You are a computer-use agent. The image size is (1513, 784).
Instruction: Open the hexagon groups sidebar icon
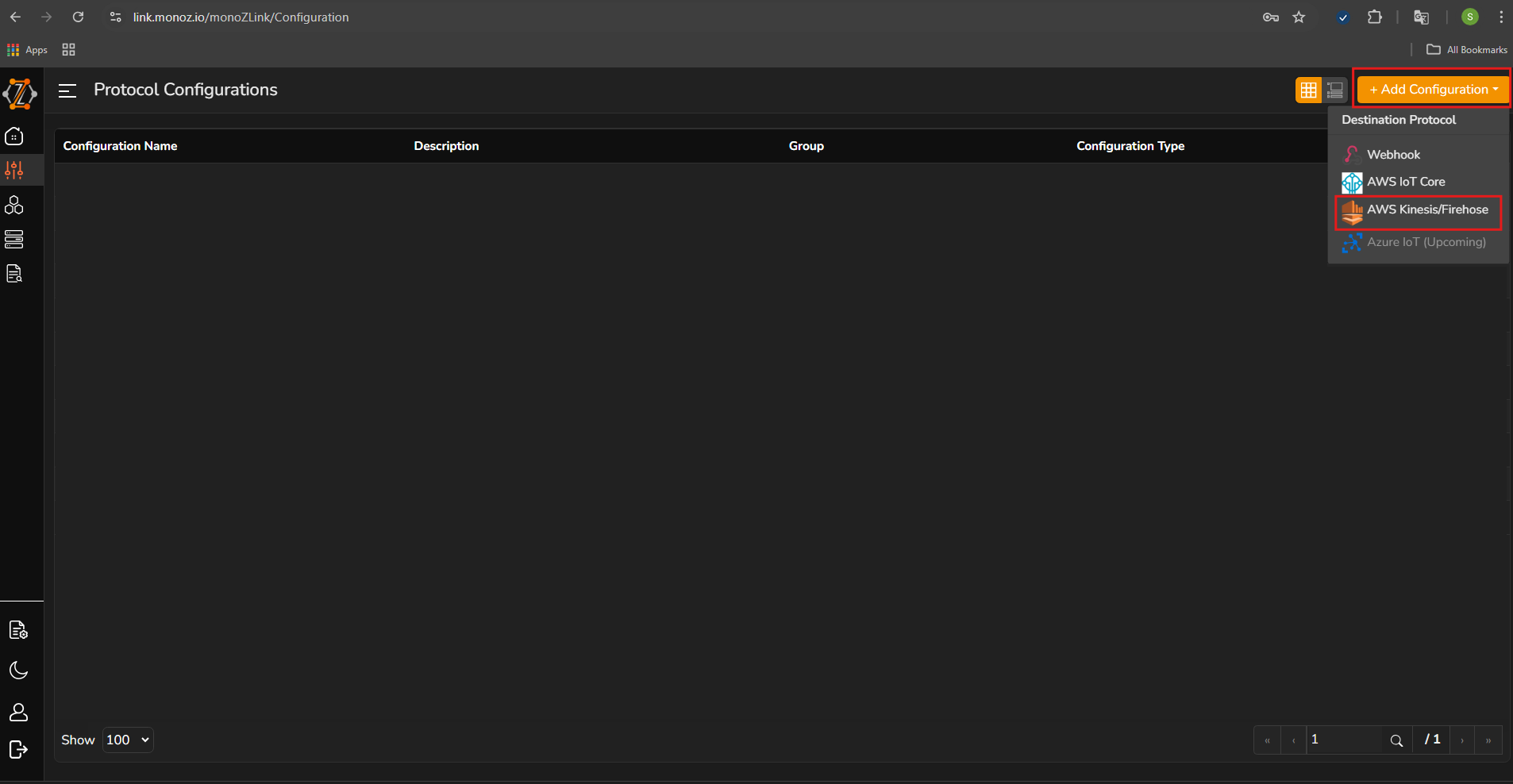pyautogui.click(x=14, y=205)
